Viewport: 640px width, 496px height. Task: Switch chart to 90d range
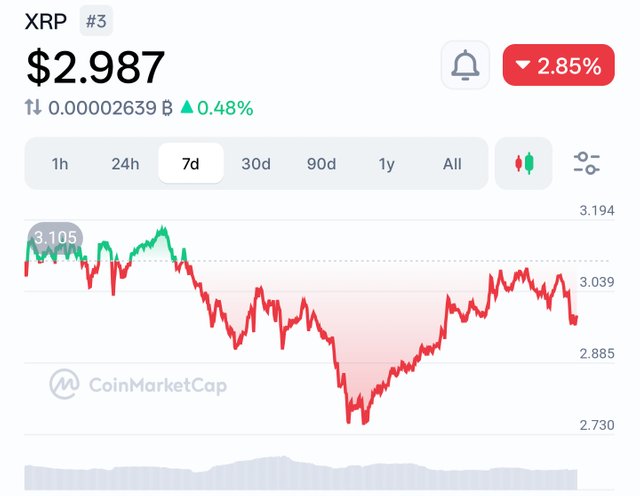click(x=321, y=164)
